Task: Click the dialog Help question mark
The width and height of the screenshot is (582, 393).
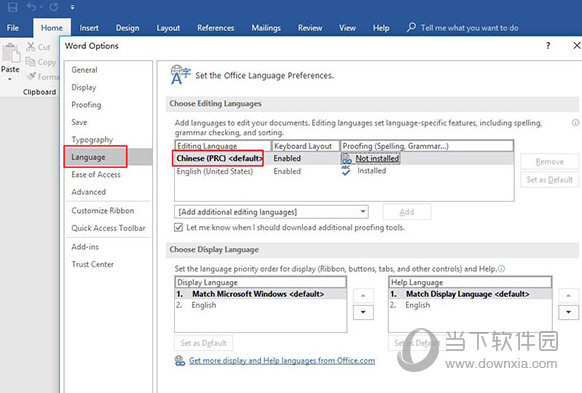Action: 548,46
